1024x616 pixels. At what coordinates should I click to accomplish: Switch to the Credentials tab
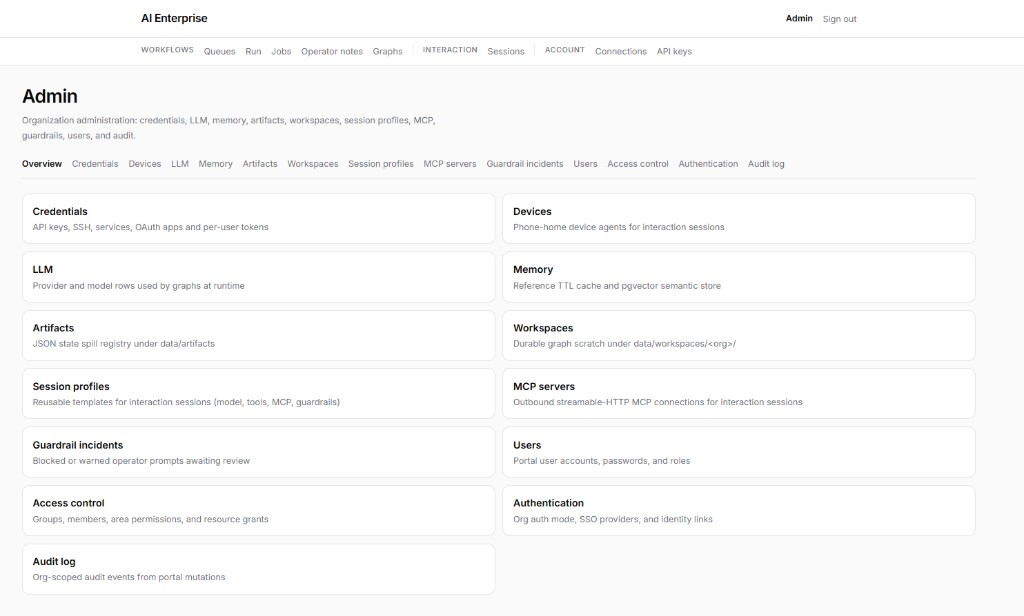[x=95, y=164]
